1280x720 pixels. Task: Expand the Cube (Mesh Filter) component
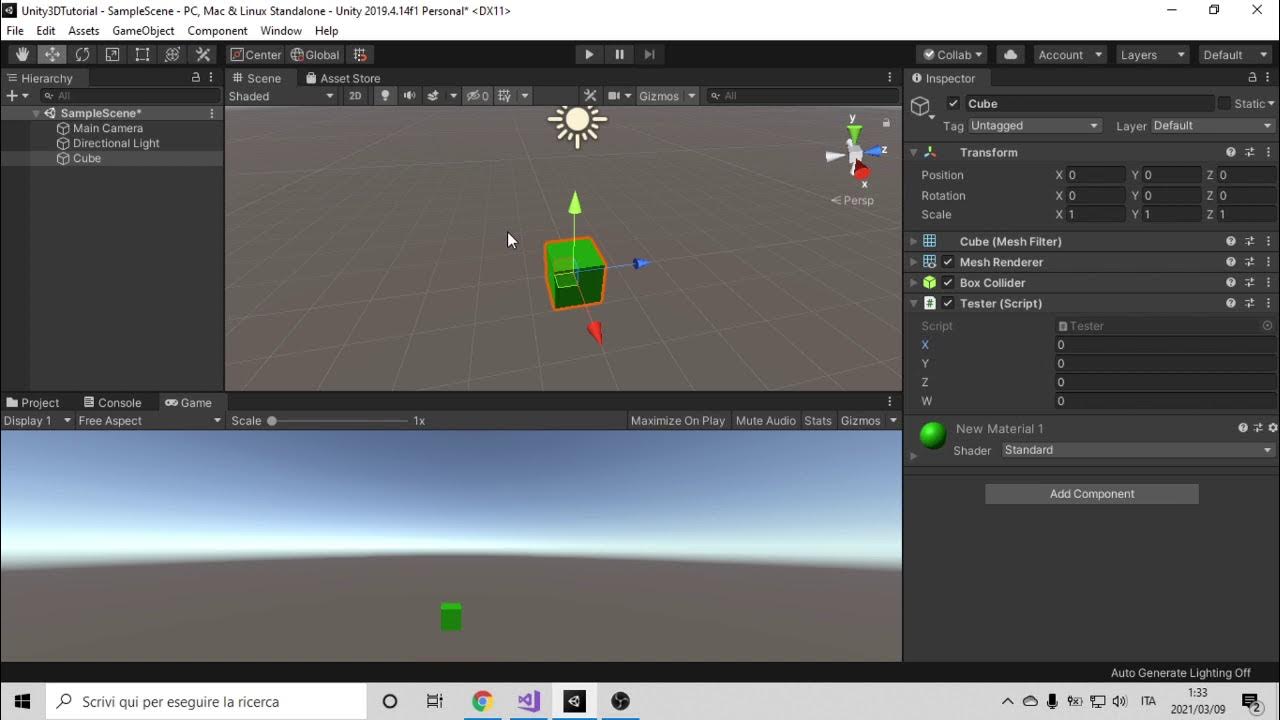(913, 242)
